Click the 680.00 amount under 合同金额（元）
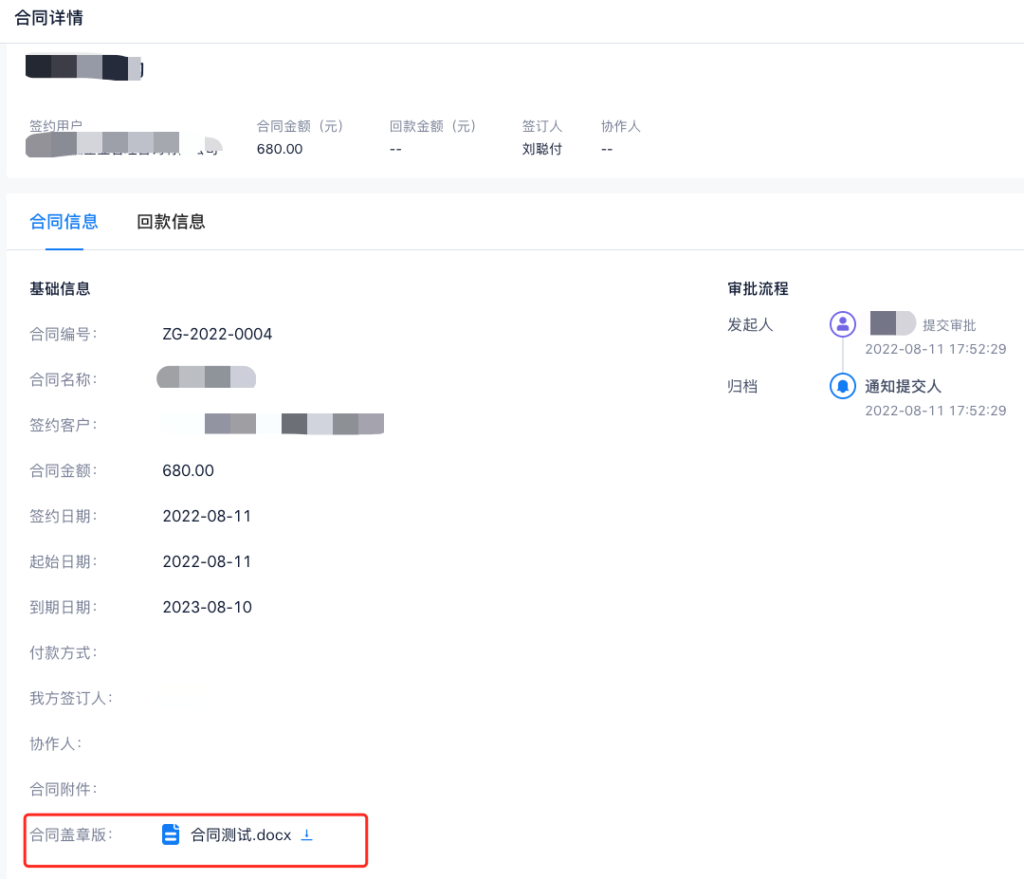The width and height of the screenshot is (1024, 879). click(x=280, y=149)
